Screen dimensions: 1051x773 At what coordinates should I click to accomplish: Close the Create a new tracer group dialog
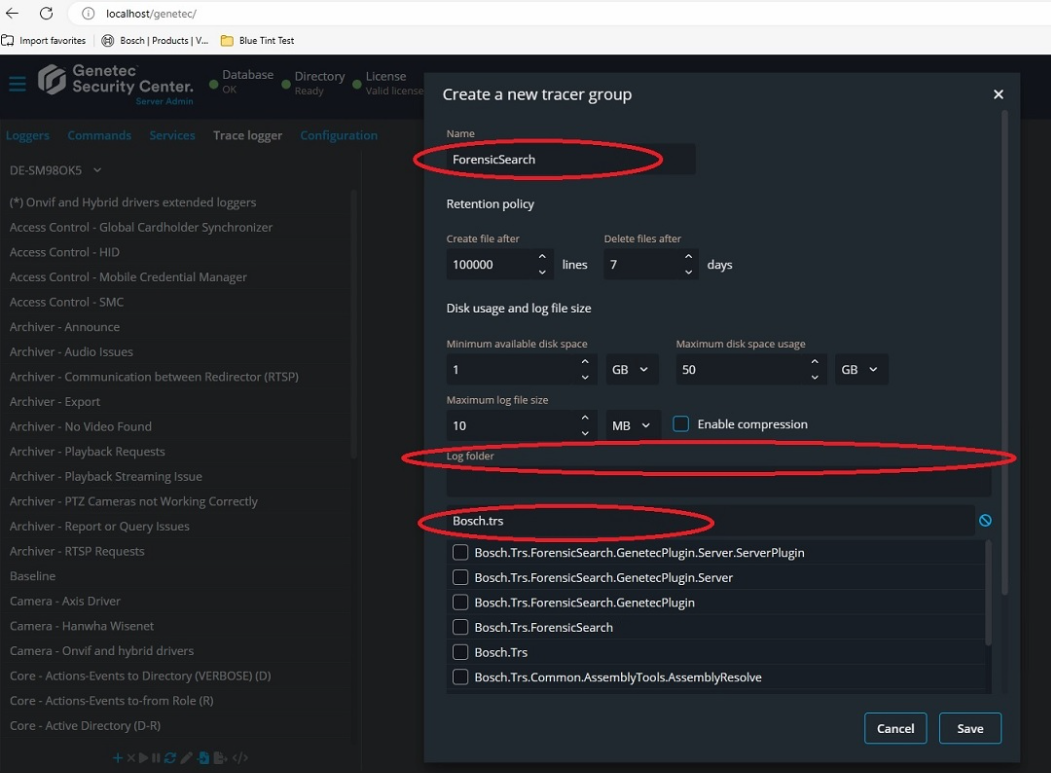(998, 95)
